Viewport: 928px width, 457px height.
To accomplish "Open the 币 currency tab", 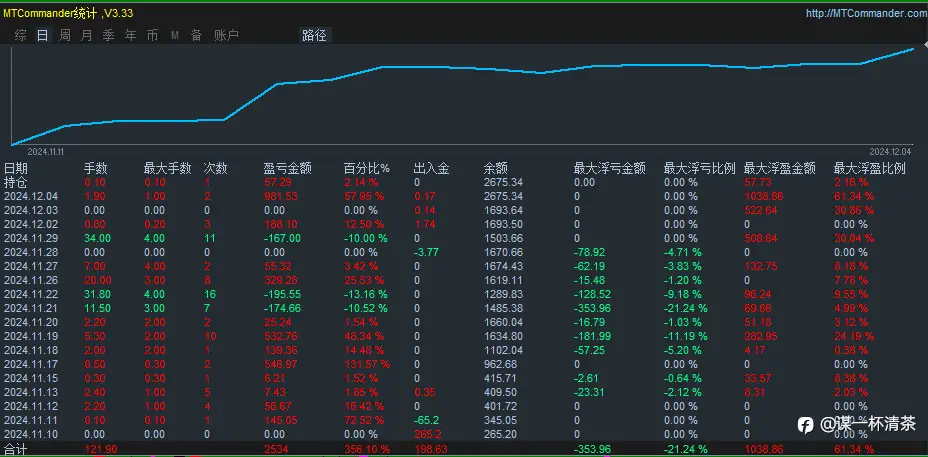I will point(152,36).
